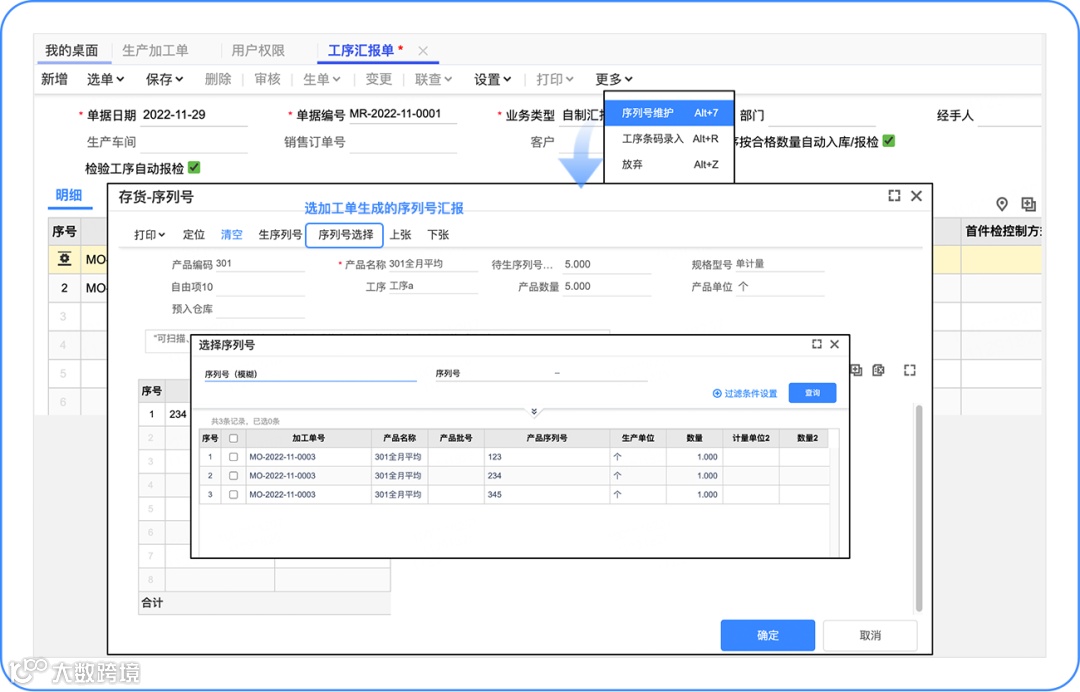Click the location pin icon above the detail grid
The width and height of the screenshot is (1080, 692).
pos(1001,204)
